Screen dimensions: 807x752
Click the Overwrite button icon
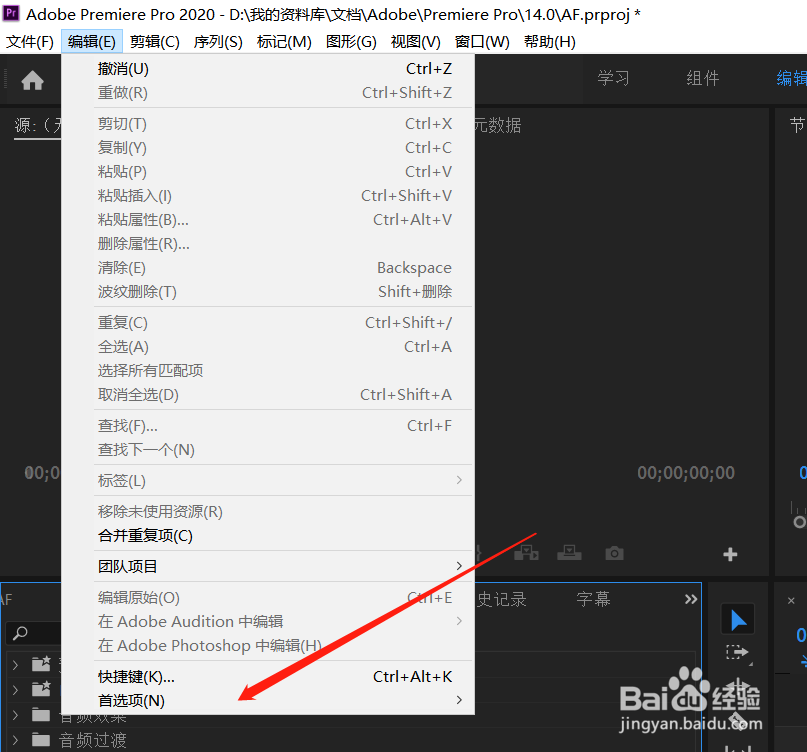[569, 553]
